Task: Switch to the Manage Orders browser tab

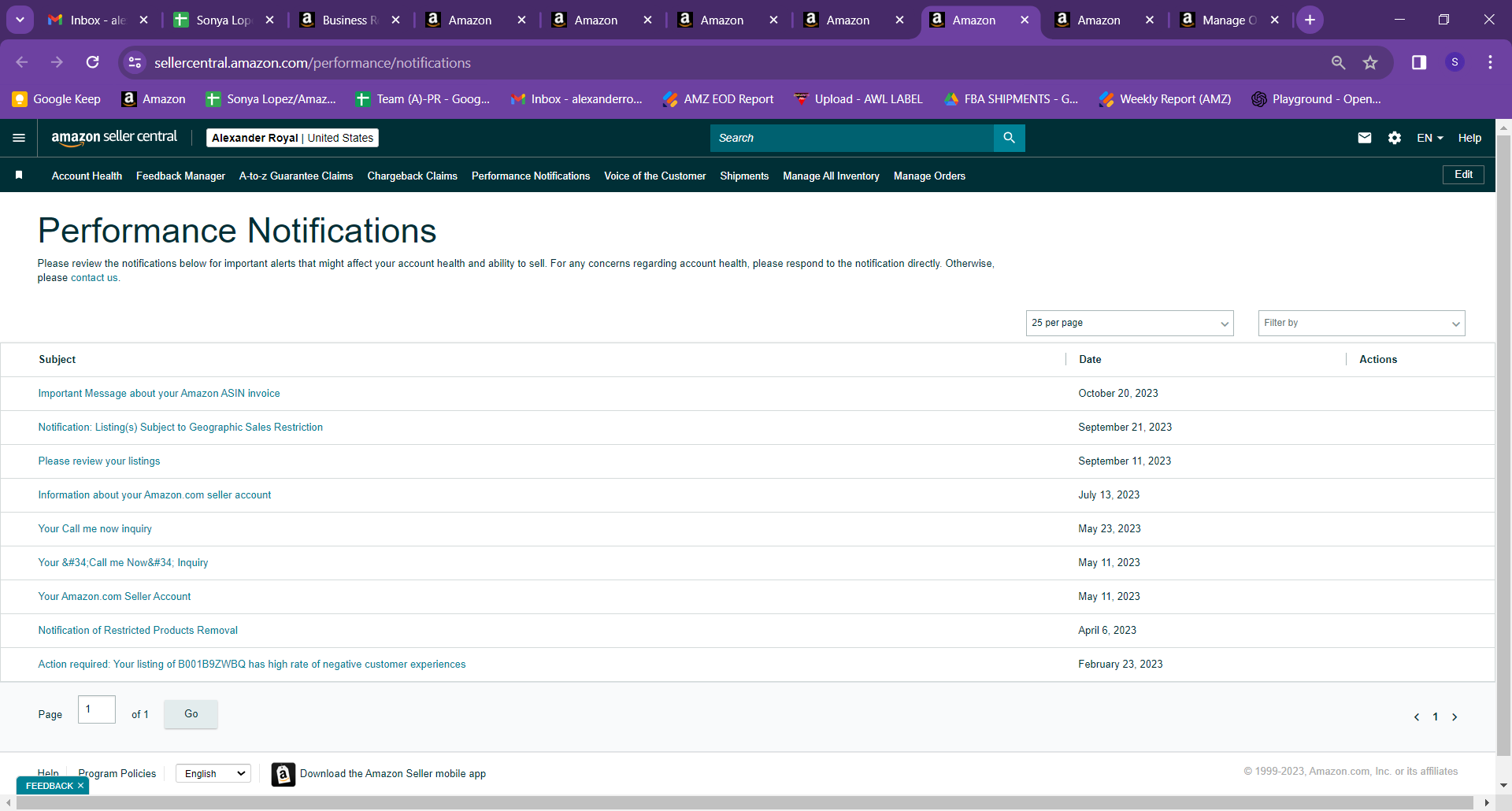Action: 1228,20
